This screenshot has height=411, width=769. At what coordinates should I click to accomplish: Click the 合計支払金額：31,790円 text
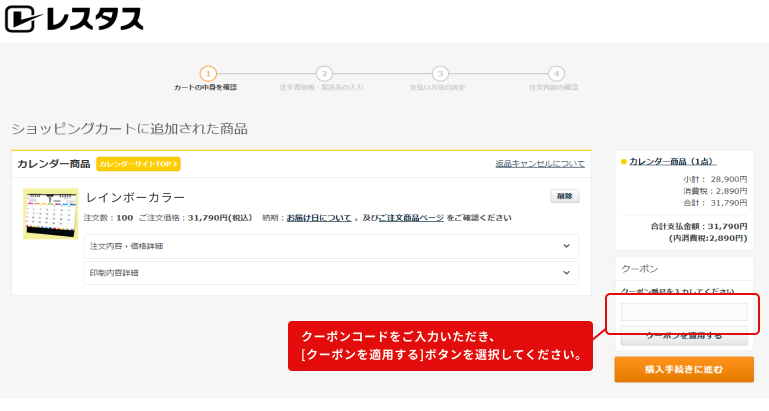(x=699, y=227)
